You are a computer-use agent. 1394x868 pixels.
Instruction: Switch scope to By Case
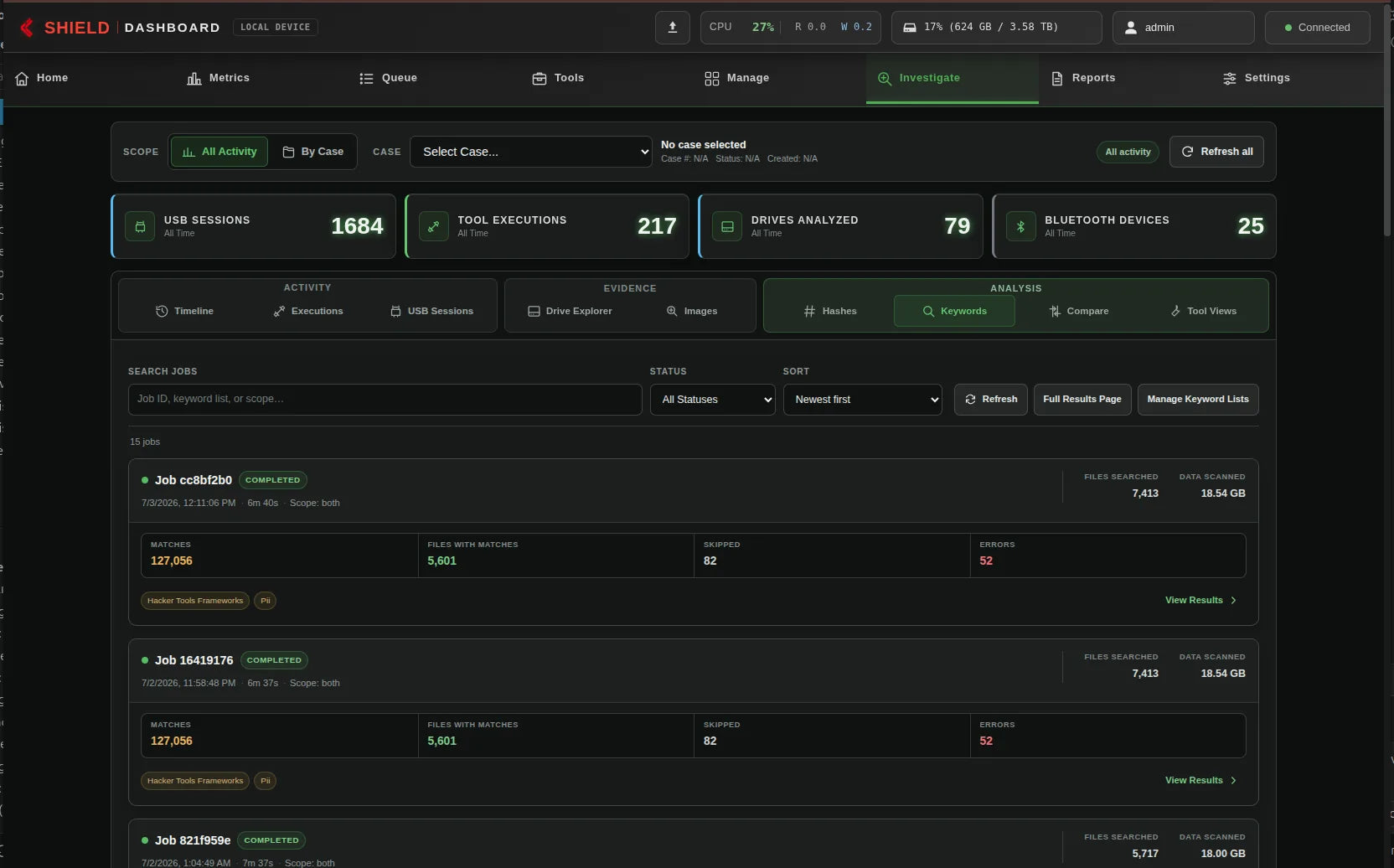click(x=313, y=152)
